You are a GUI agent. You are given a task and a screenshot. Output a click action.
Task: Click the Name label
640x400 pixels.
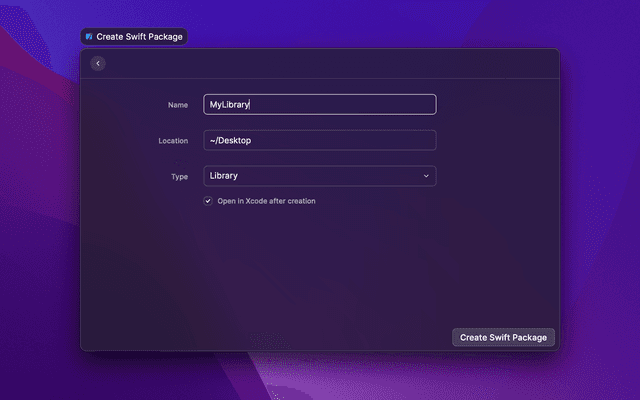tap(178, 104)
